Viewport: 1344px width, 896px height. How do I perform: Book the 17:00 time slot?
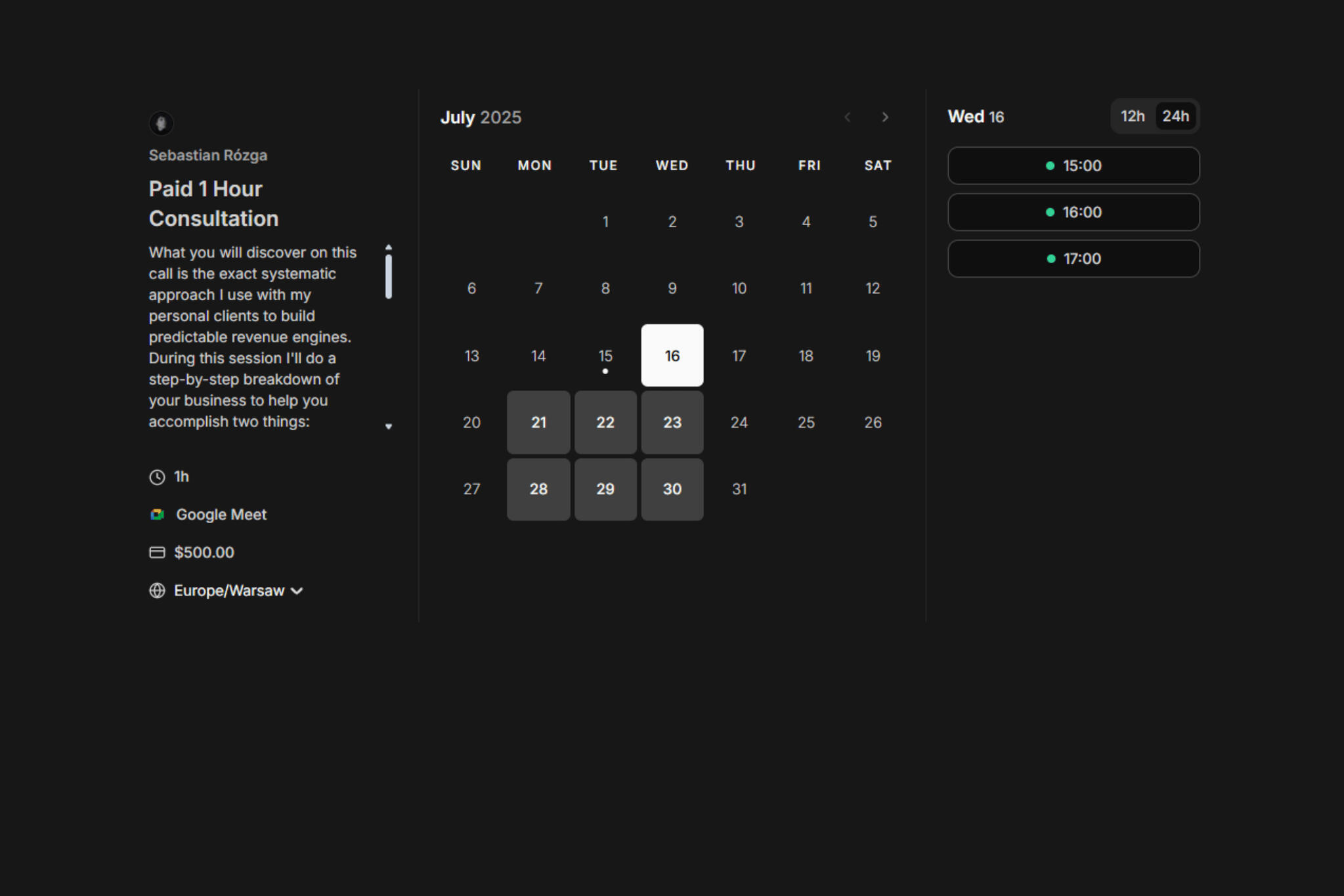[x=1073, y=259]
